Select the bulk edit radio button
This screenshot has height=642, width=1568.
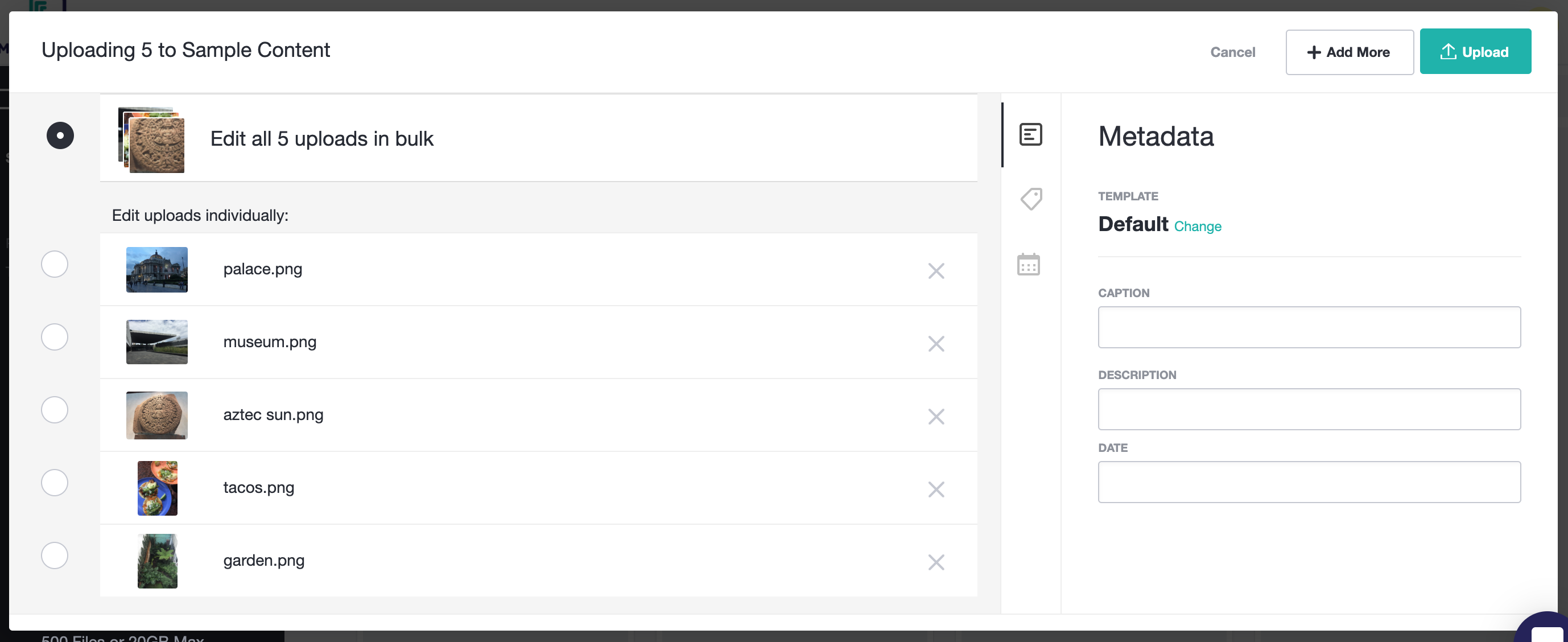60,135
